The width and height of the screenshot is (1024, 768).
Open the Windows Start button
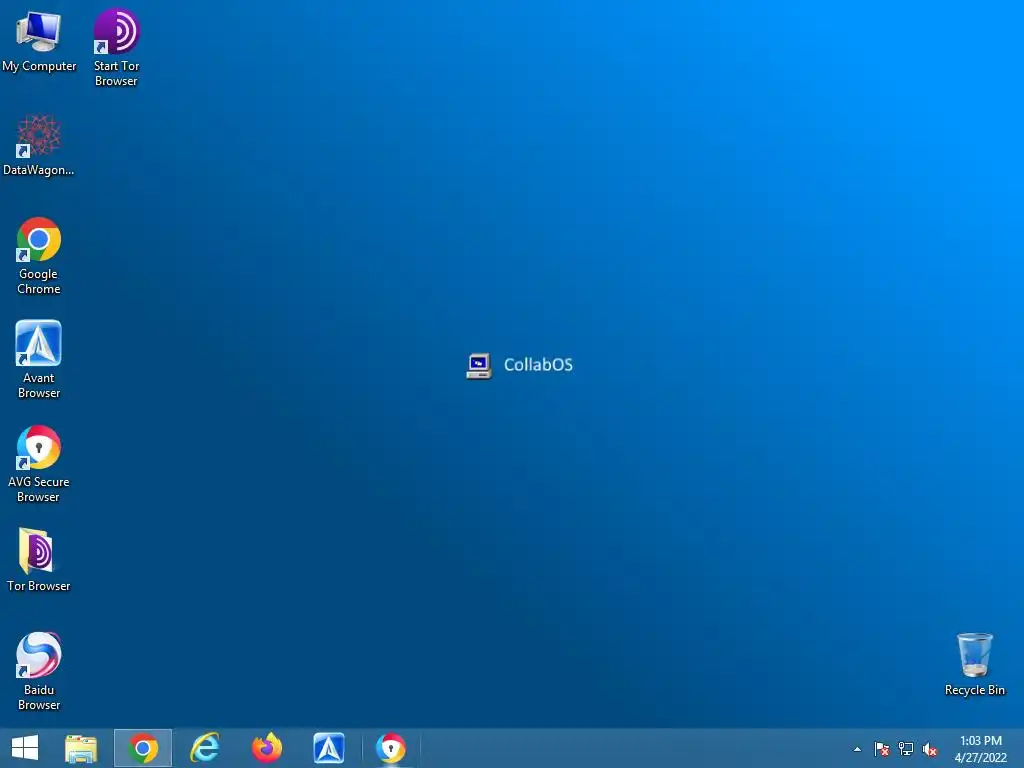click(x=25, y=748)
